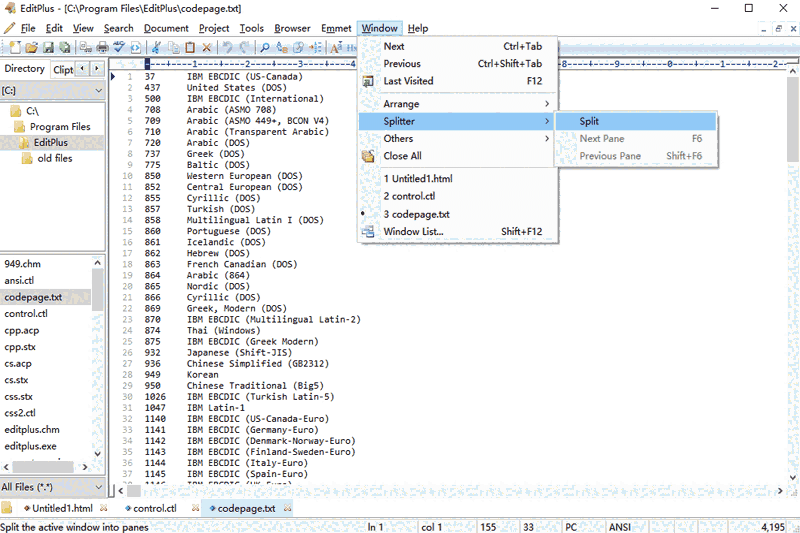
Task: Click the Window List menu icon
Action: point(368,232)
